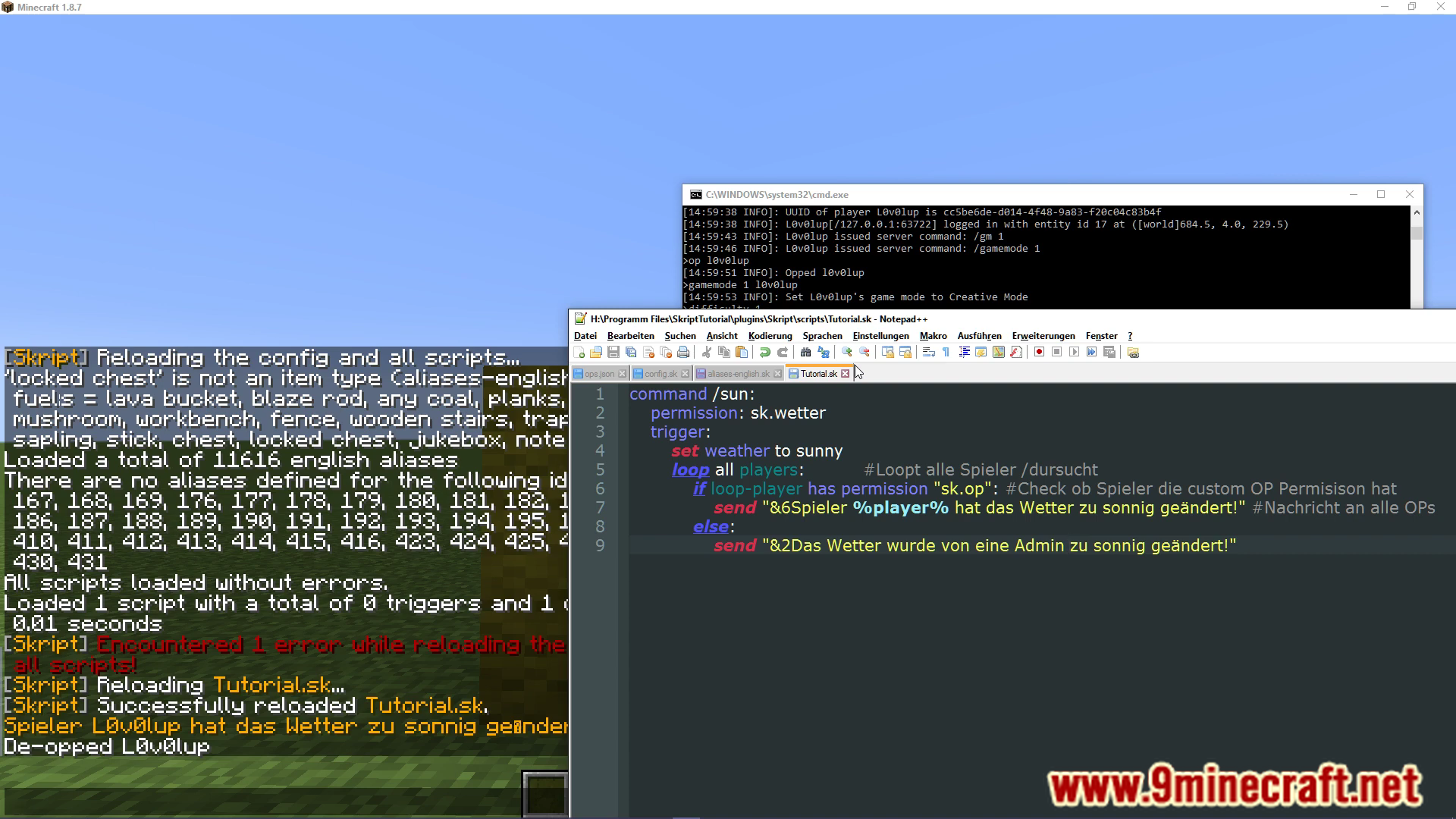Screen dimensions: 1456x819
Task: Click Synchronize vertical scrolling icon
Action: (888, 352)
